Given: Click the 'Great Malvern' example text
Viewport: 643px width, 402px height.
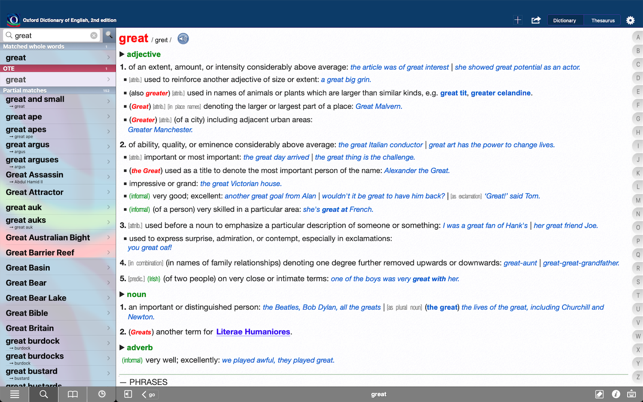Looking at the screenshot, I should coord(378,107).
